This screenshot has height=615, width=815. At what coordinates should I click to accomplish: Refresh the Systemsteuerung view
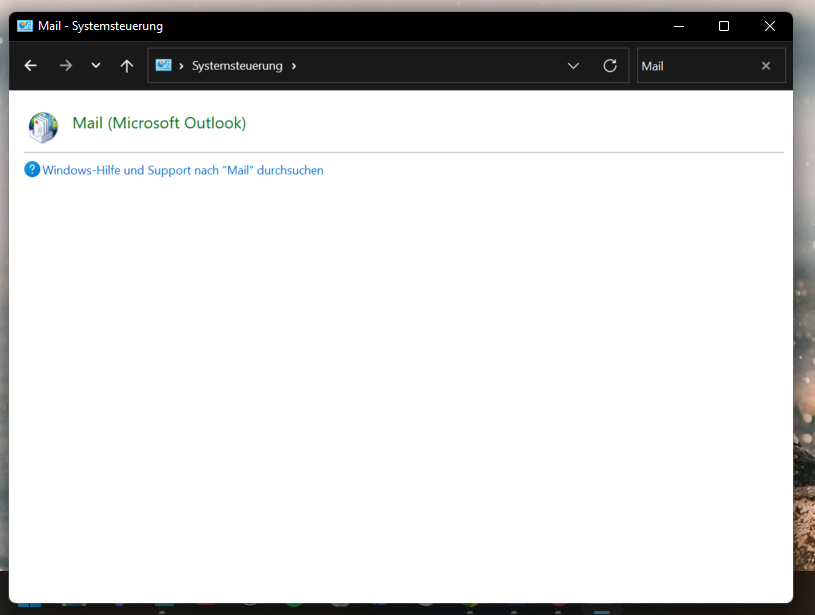pyautogui.click(x=610, y=66)
